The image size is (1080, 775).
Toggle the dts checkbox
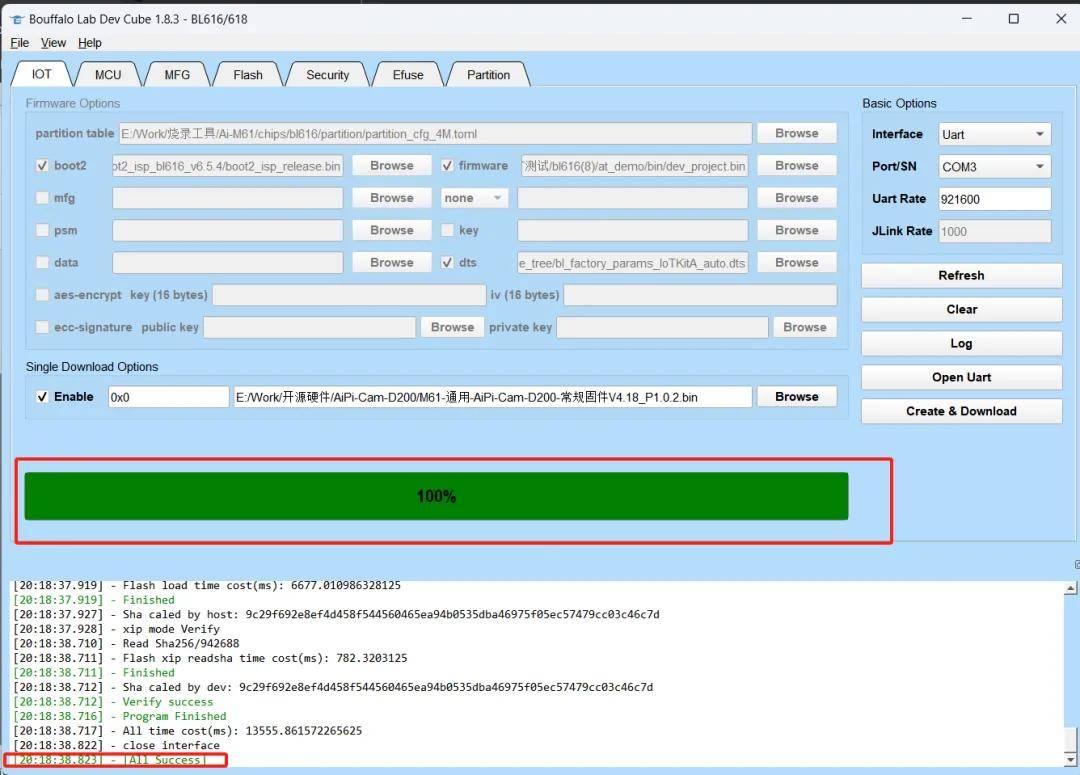click(447, 262)
